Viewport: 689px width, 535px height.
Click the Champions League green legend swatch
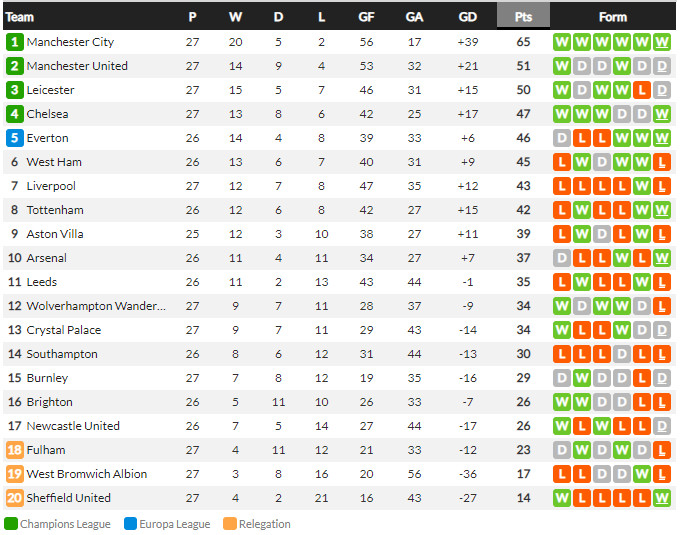tap(11, 524)
